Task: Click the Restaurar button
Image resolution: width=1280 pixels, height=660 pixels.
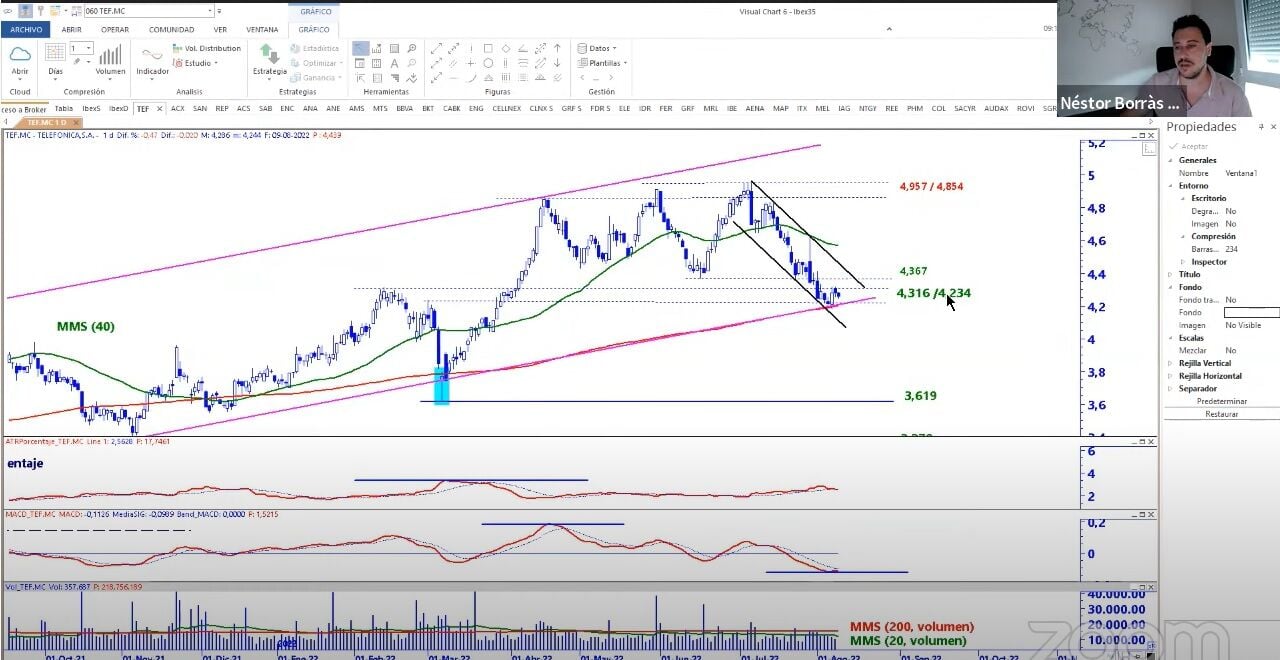Action: [x=1221, y=414]
